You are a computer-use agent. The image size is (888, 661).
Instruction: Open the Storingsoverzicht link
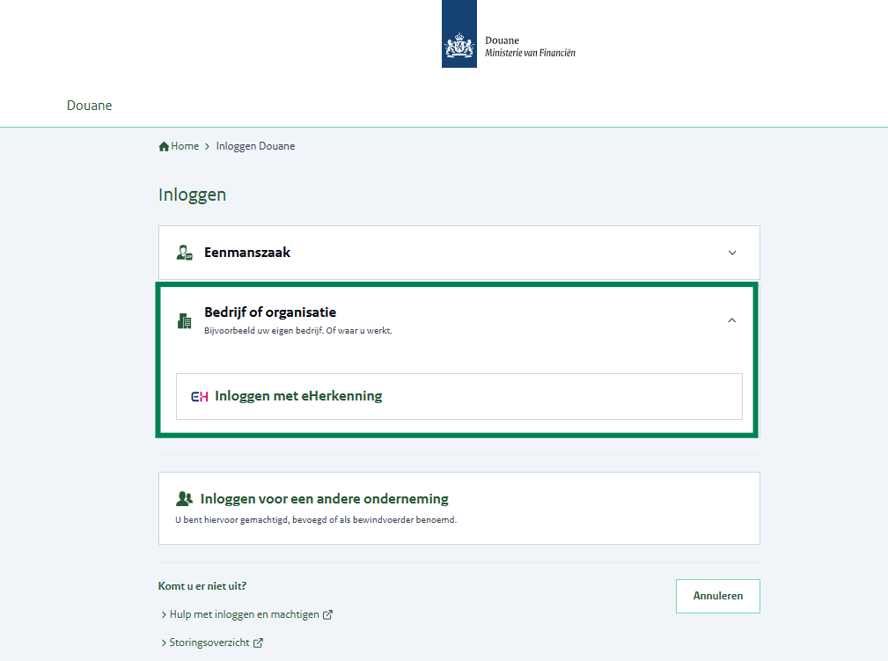[x=209, y=643]
